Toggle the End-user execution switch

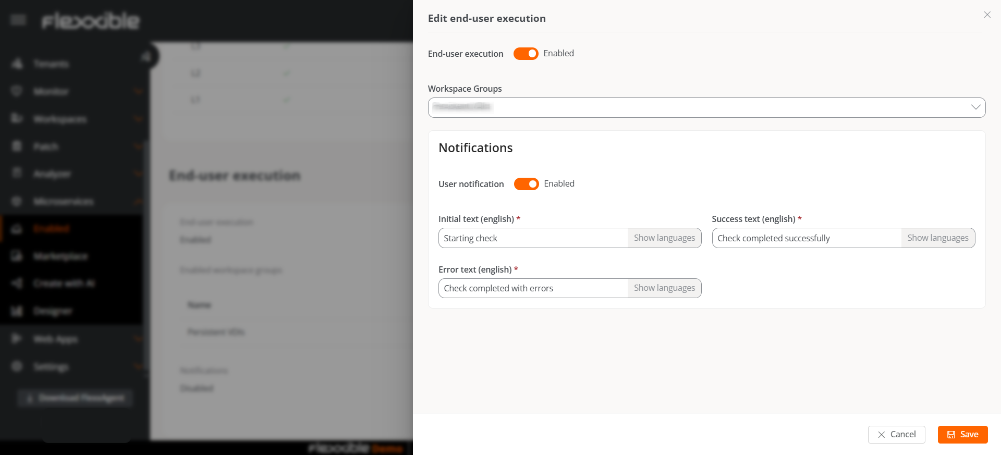[x=526, y=54]
